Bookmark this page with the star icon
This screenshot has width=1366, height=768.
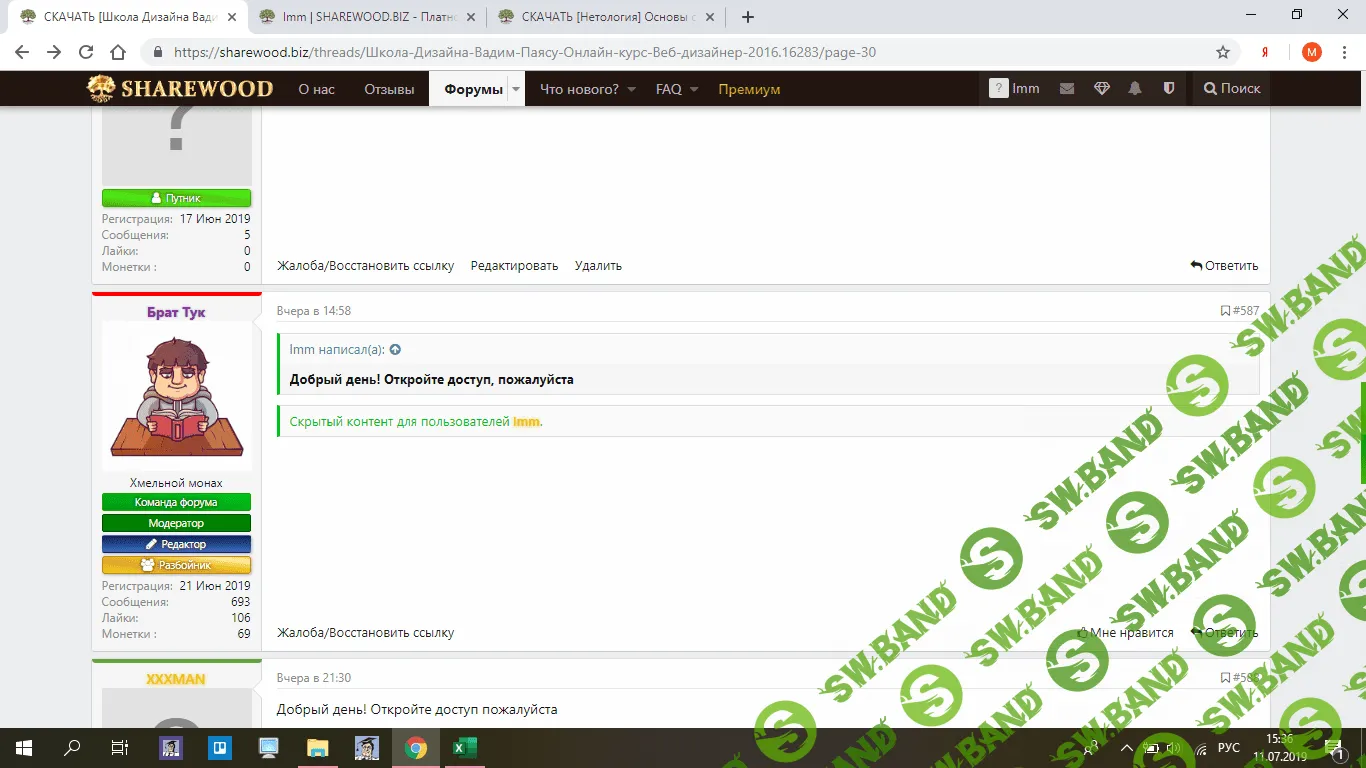(x=1223, y=52)
